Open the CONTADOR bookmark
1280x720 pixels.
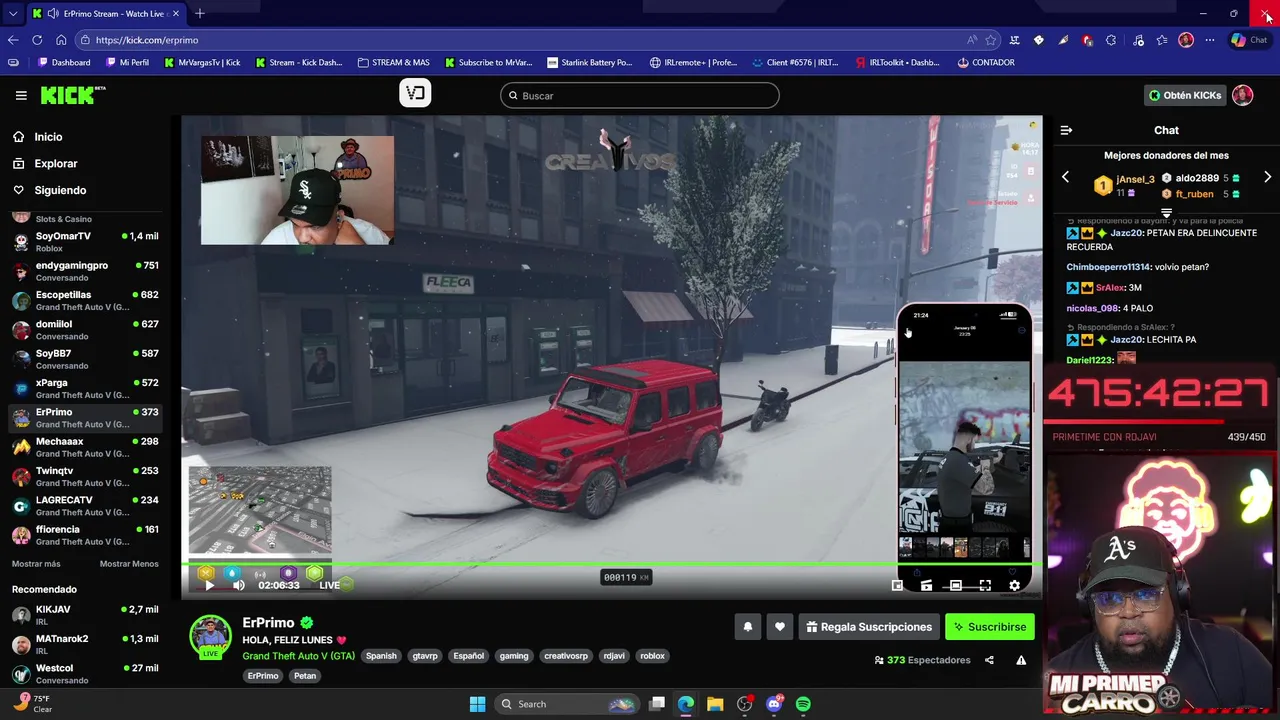pyautogui.click(x=985, y=62)
